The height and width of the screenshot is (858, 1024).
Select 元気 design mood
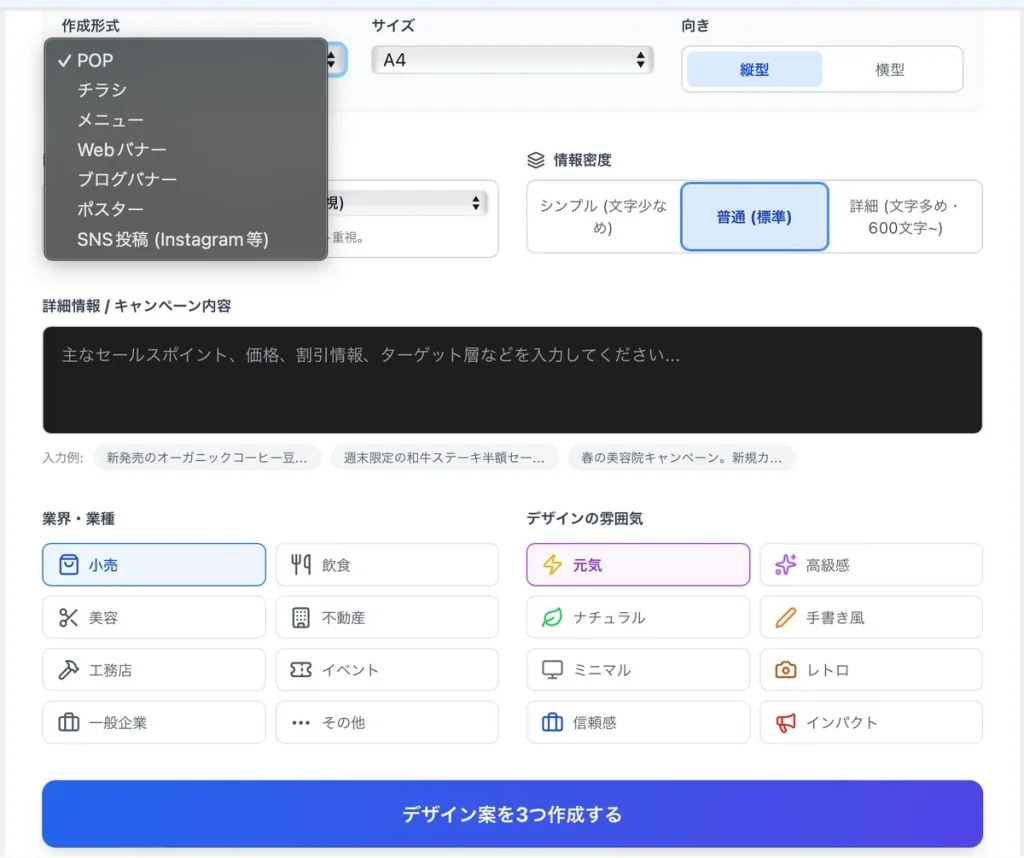click(638, 565)
